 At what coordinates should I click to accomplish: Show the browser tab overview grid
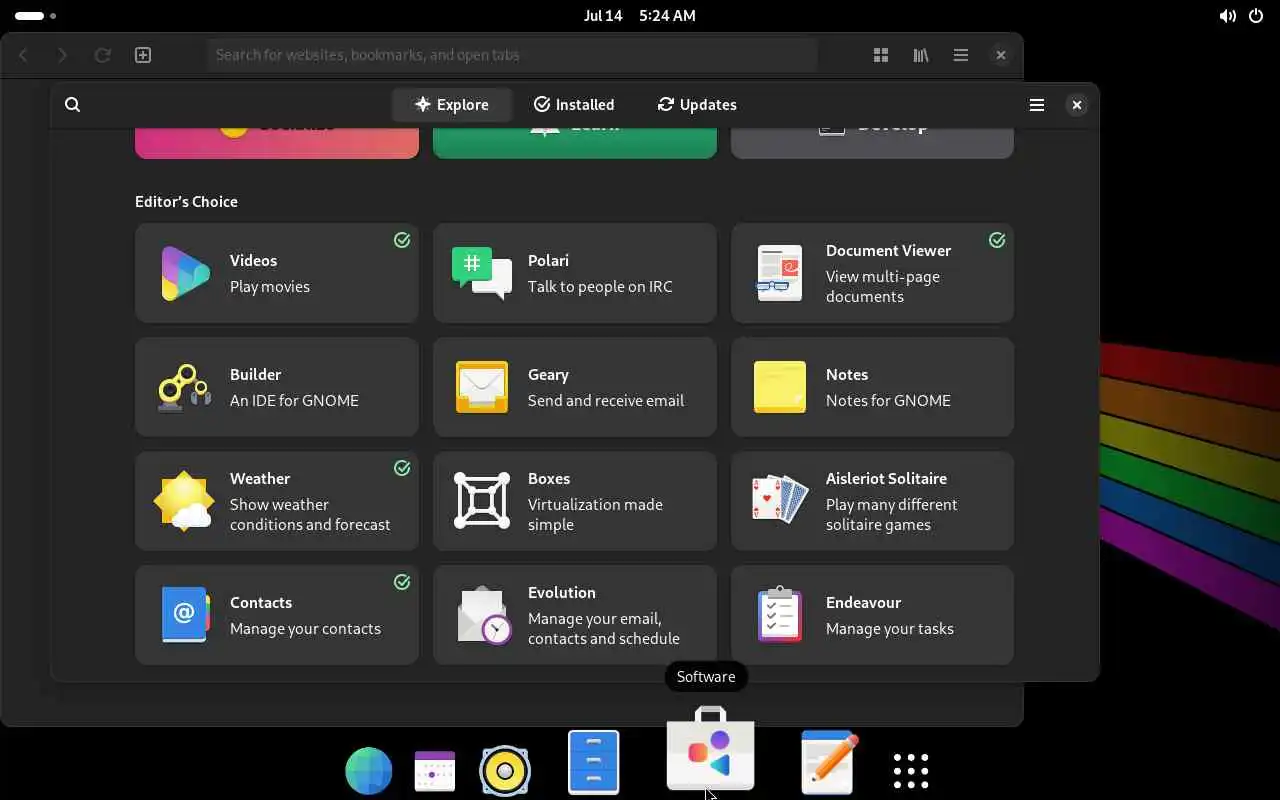pyautogui.click(x=881, y=55)
